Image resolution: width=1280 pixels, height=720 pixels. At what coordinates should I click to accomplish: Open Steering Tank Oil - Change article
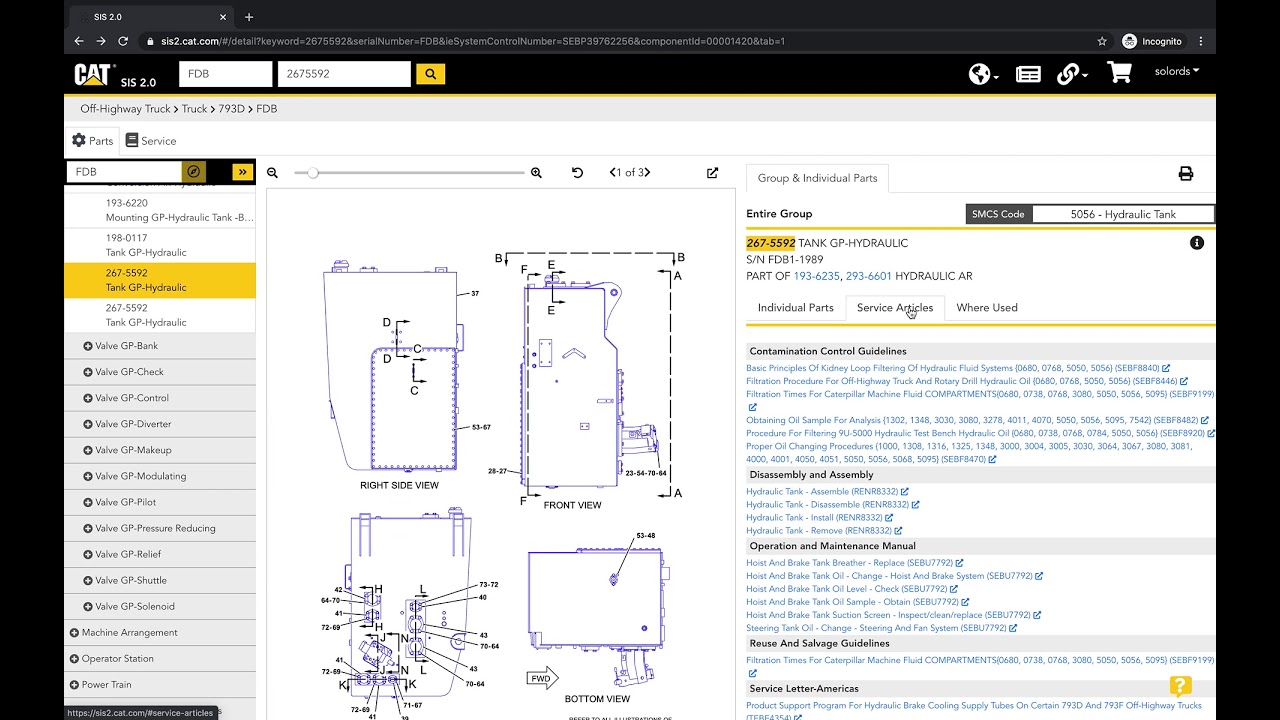(876, 628)
